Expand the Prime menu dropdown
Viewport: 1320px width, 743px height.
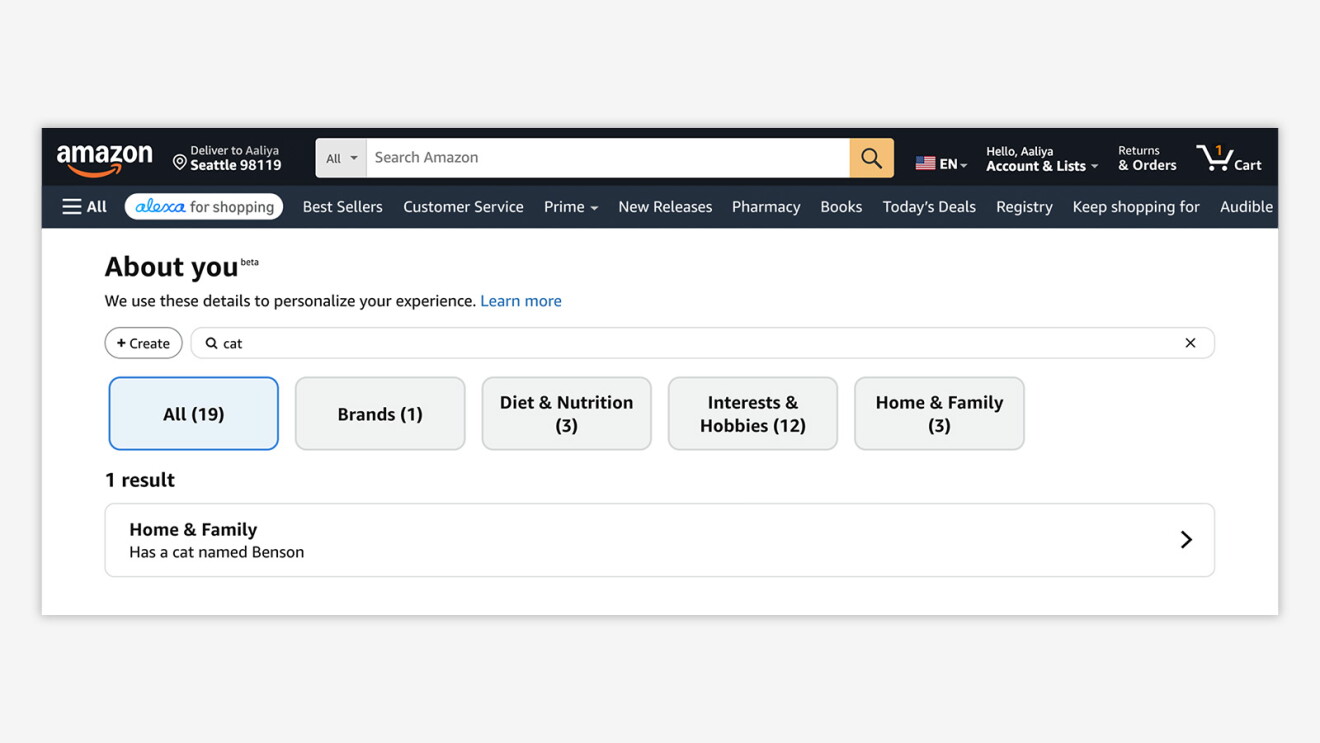(571, 207)
